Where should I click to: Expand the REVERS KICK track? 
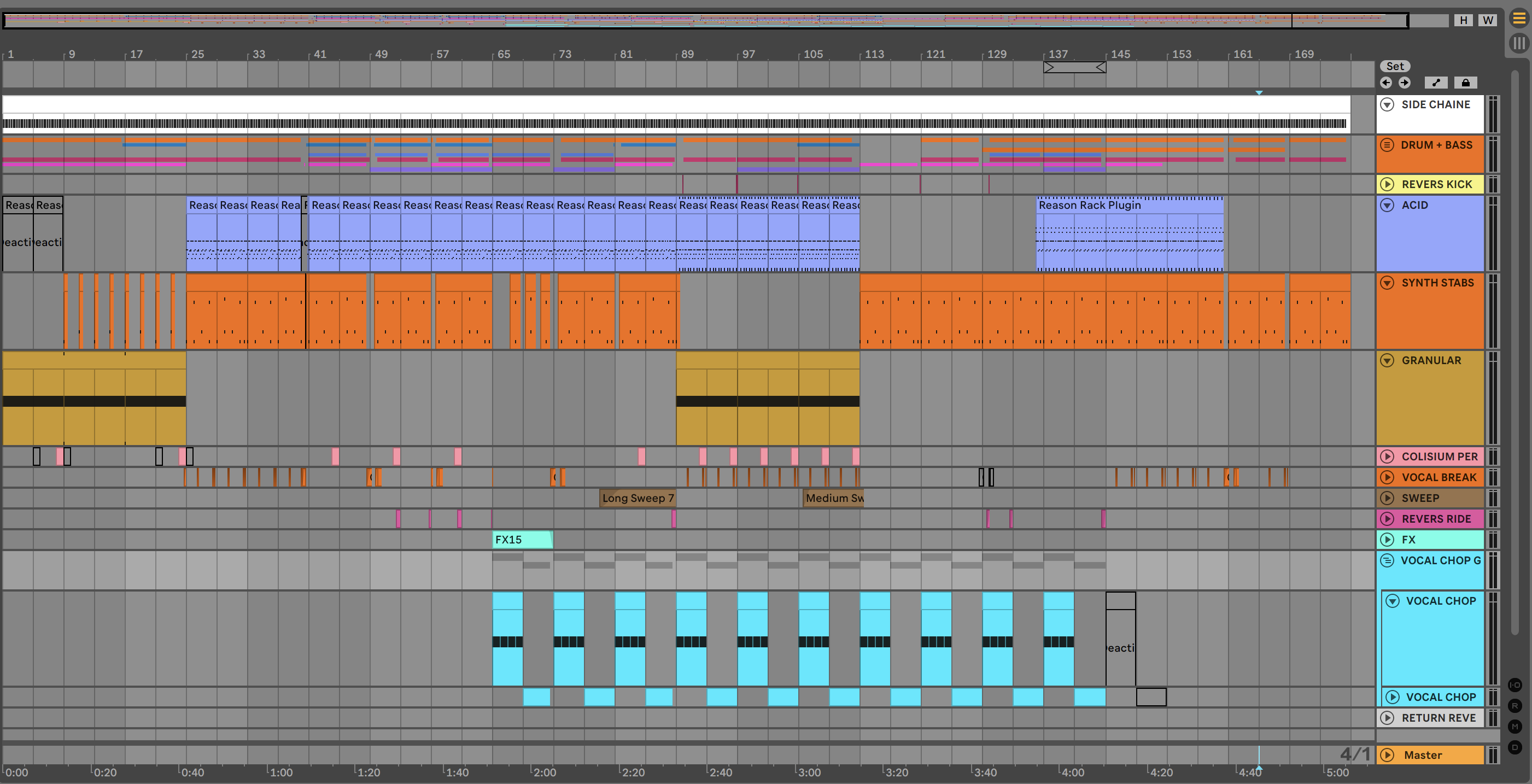1387,184
